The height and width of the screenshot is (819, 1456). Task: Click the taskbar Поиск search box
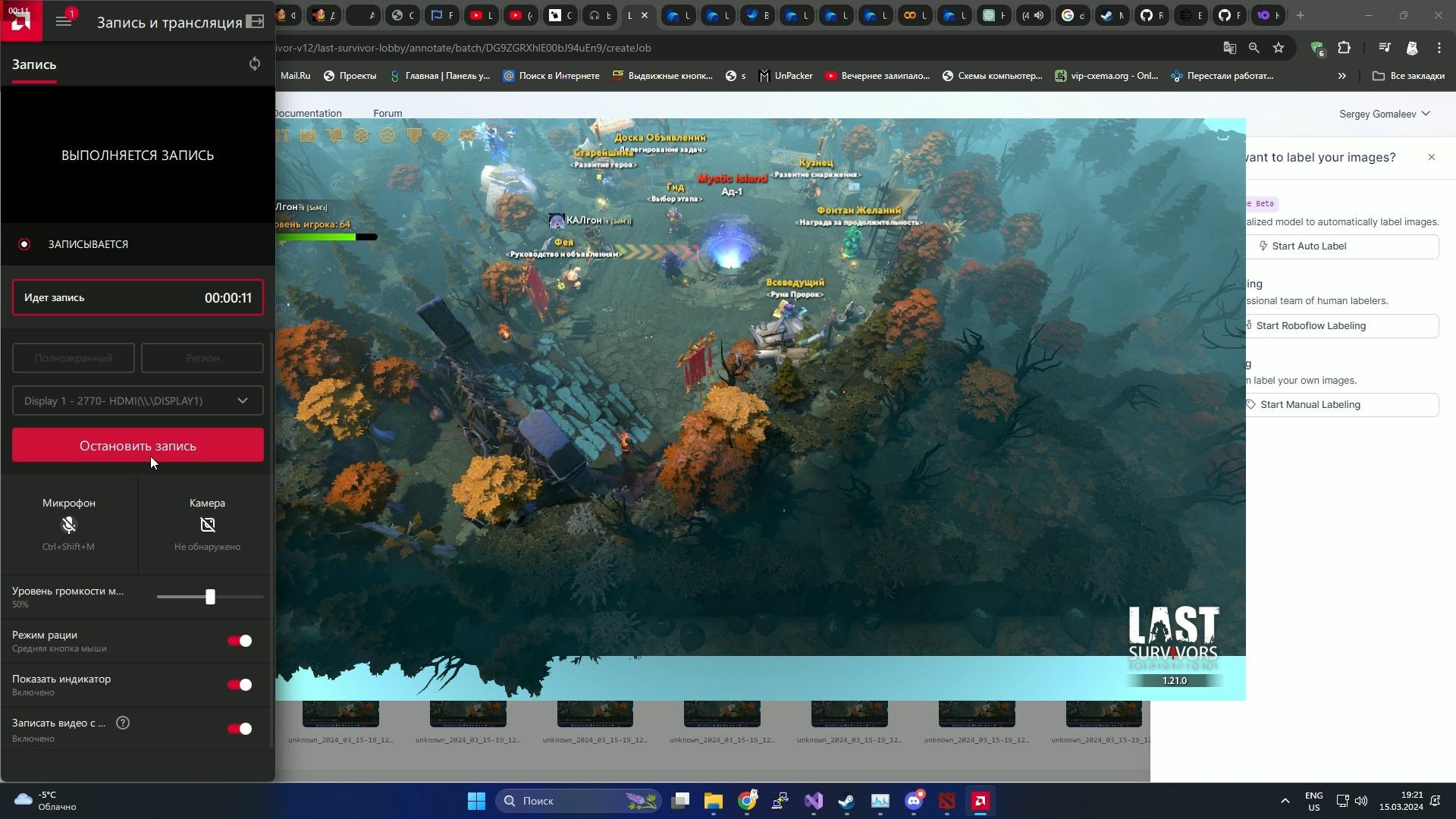point(579,801)
